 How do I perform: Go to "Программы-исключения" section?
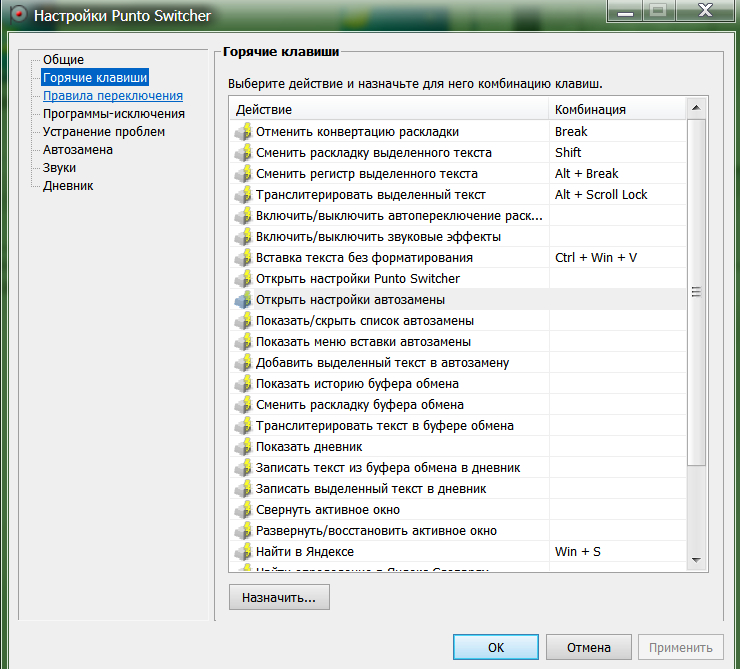(114, 114)
